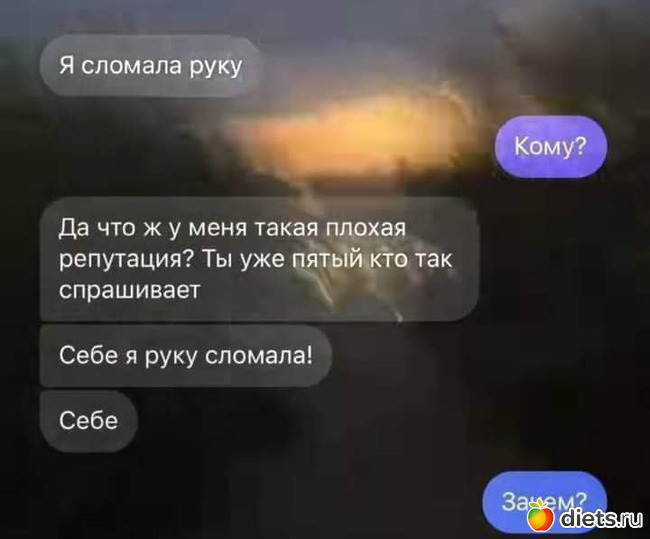Tap the purple "Кому?" reply bubble
This screenshot has height=539, width=650.
pyautogui.click(x=551, y=146)
